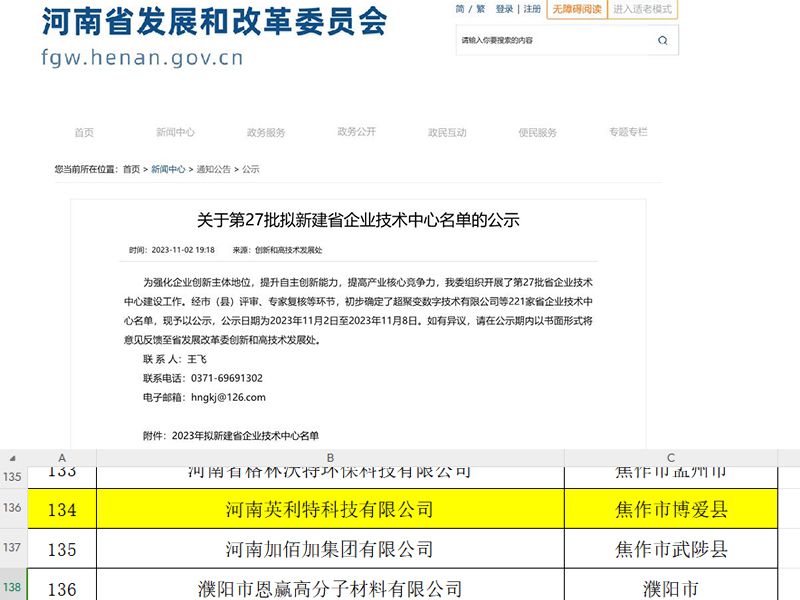Open the 政民互动 navigation menu
800x600 pixels.
point(447,131)
